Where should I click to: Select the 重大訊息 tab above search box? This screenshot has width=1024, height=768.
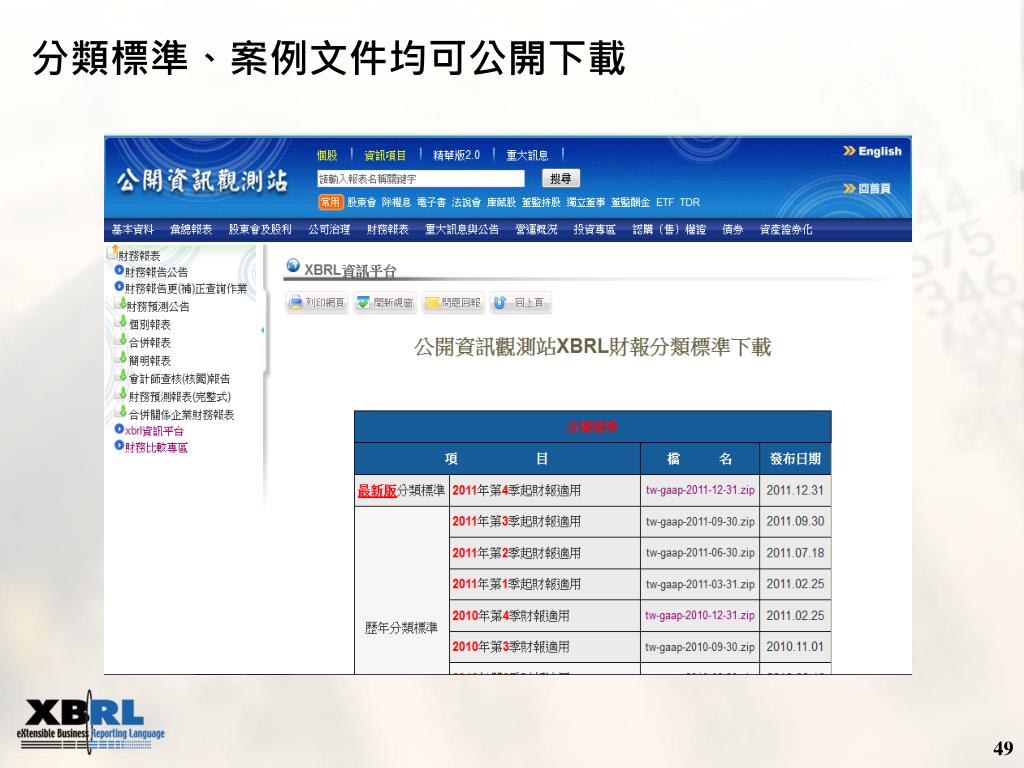coord(528,155)
